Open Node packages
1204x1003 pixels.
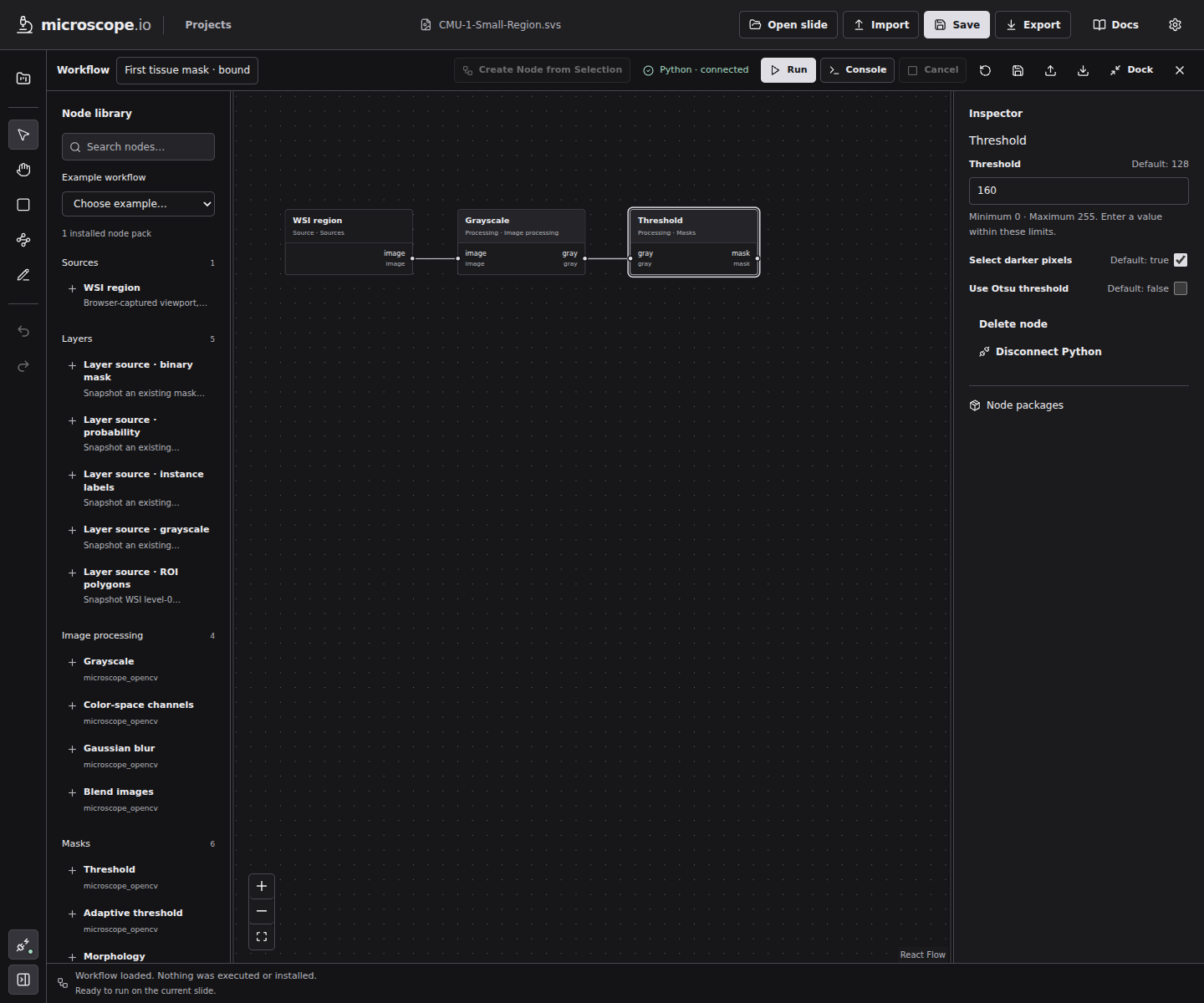coord(1017,405)
